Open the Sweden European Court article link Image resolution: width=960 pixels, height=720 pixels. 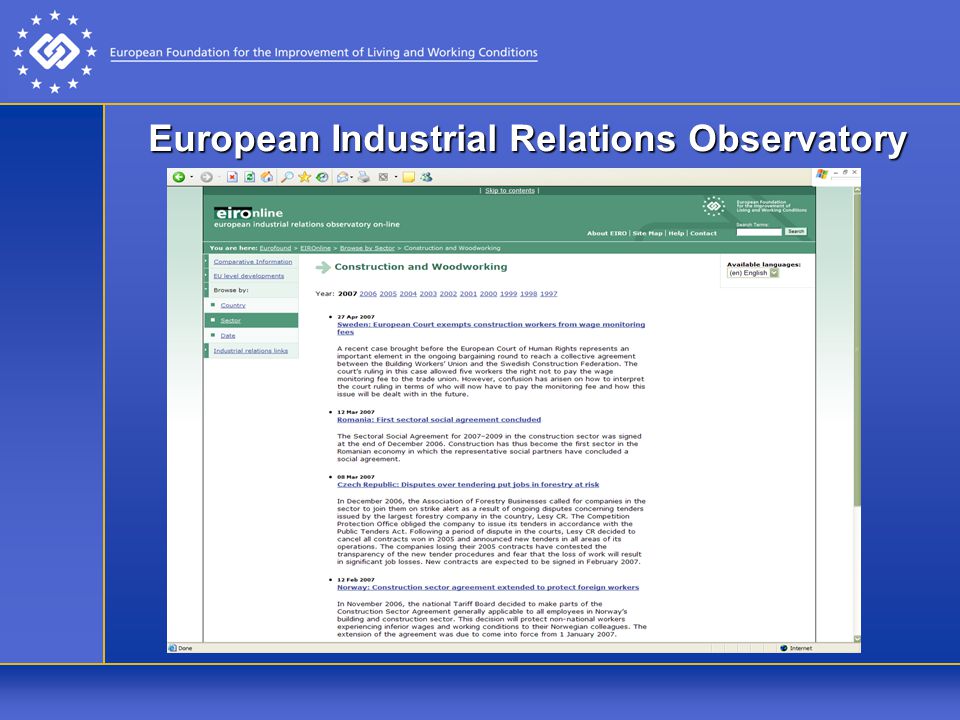pos(491,328)
